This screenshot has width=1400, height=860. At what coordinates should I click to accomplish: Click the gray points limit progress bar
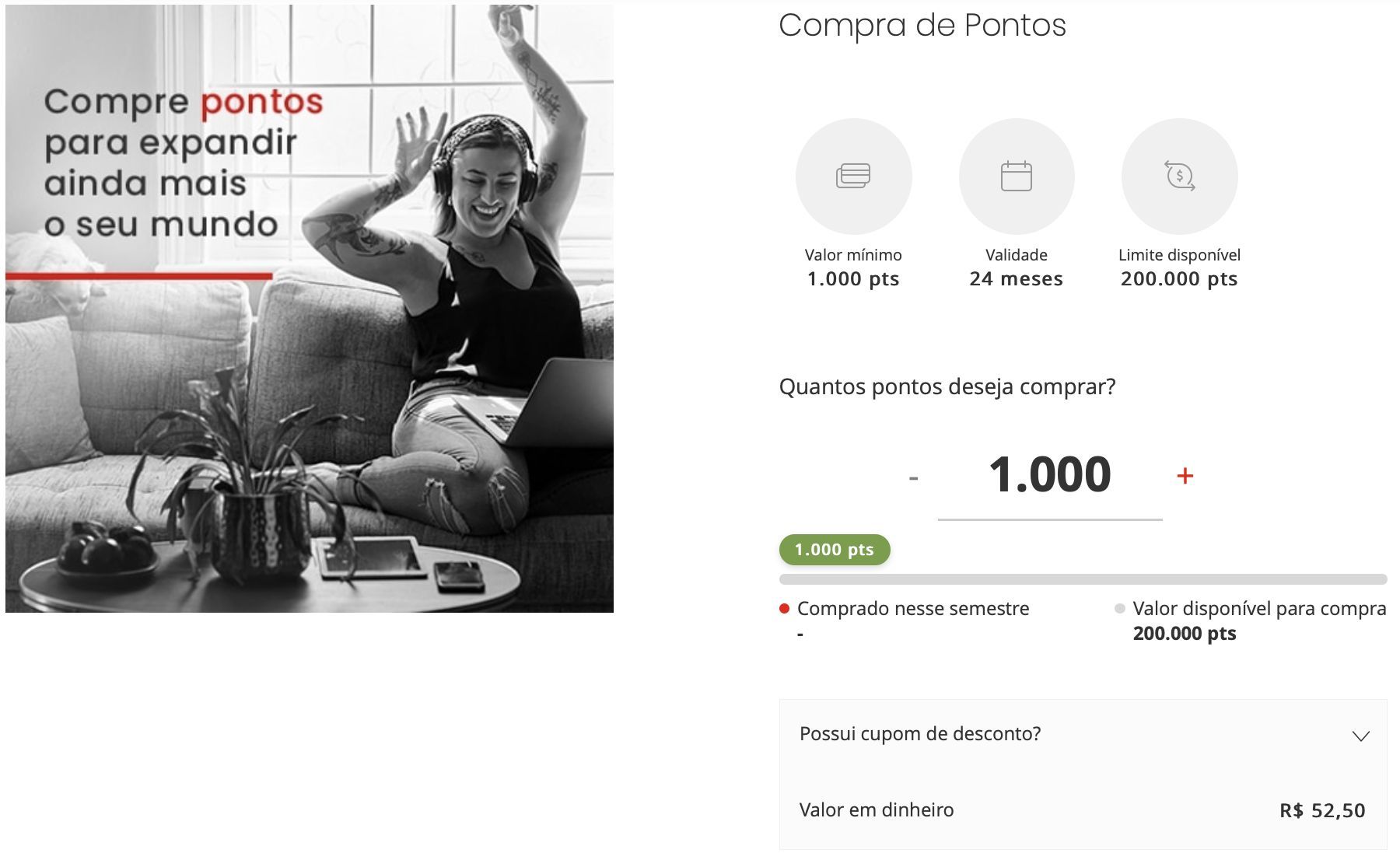(x=1083, y=579)
